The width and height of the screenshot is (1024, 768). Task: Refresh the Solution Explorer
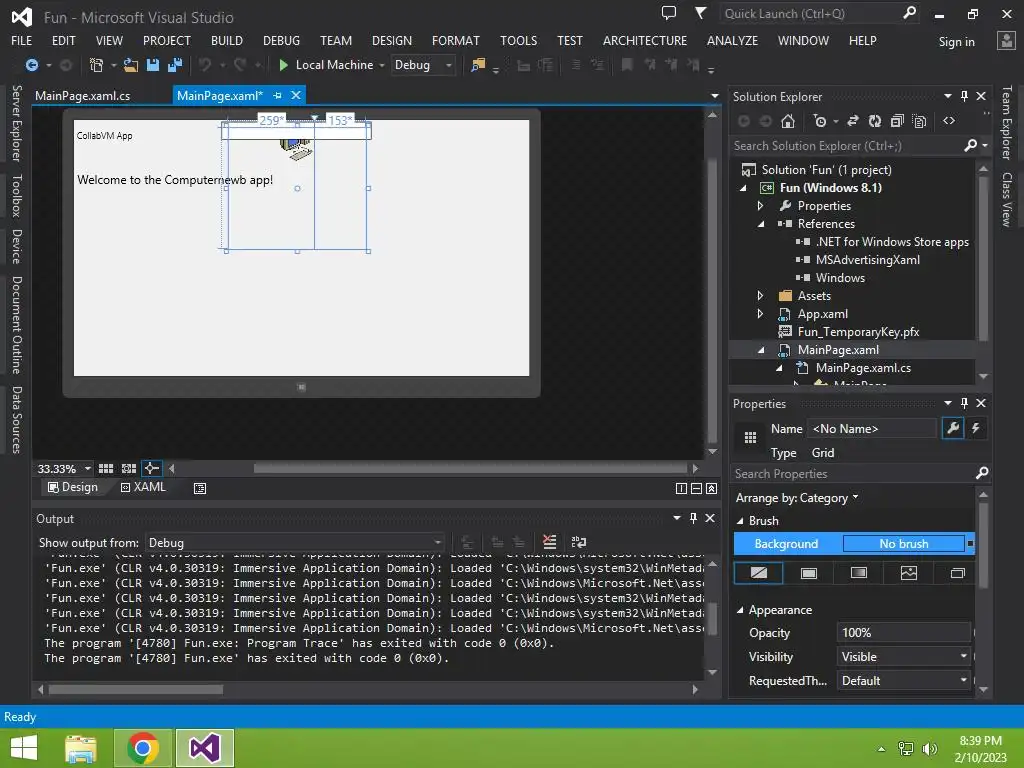point(874,121)
